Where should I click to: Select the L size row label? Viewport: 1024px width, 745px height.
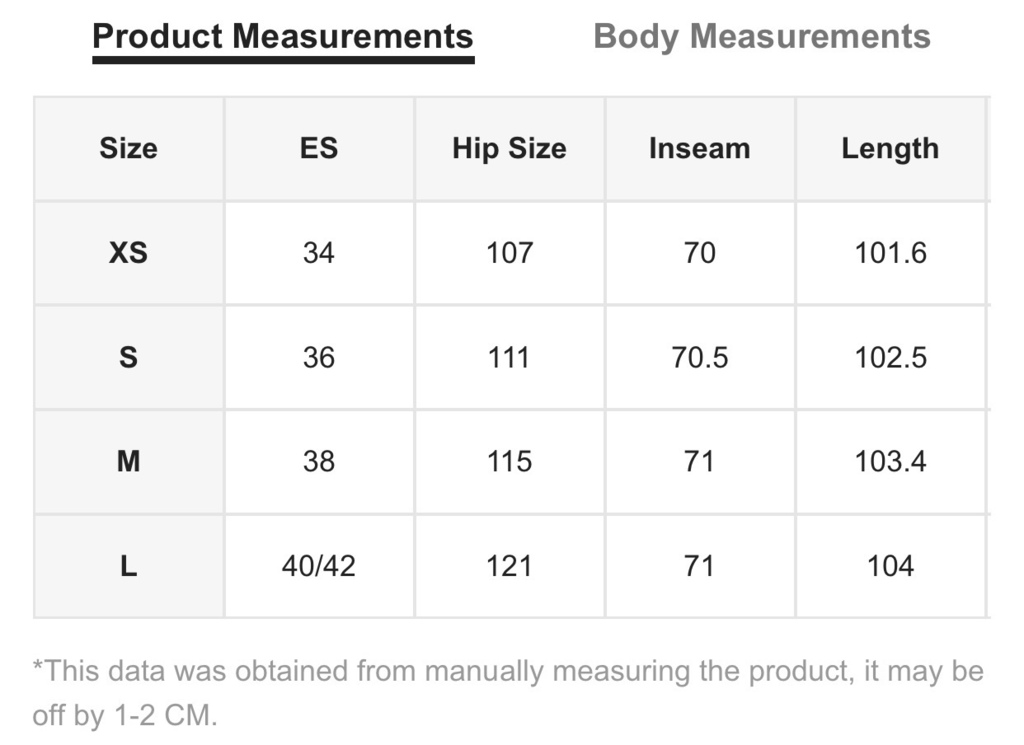129,565
